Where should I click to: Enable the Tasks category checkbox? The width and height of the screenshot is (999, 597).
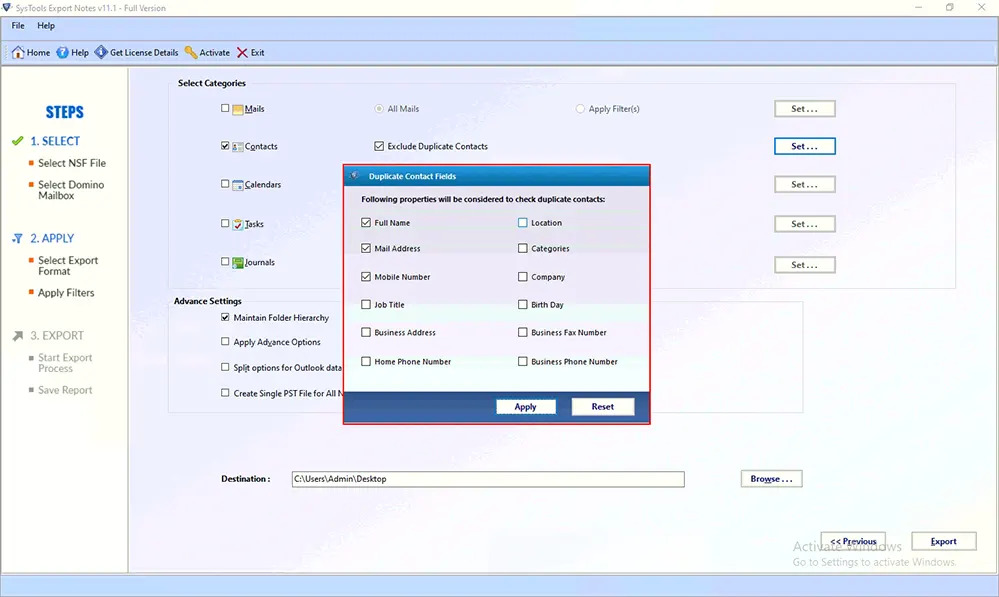point(225,223)
